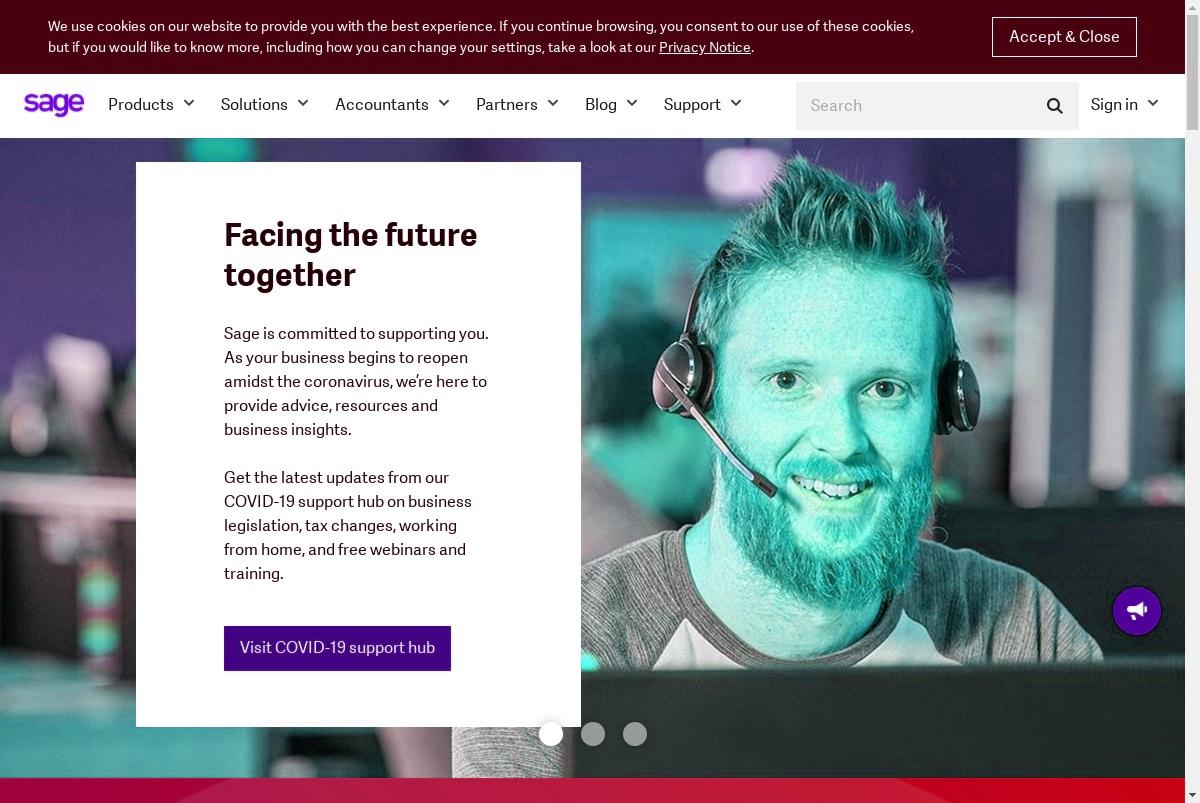Click the Partners chevron icon
The width and height of the screenshot is (1200, 803).
553,103
